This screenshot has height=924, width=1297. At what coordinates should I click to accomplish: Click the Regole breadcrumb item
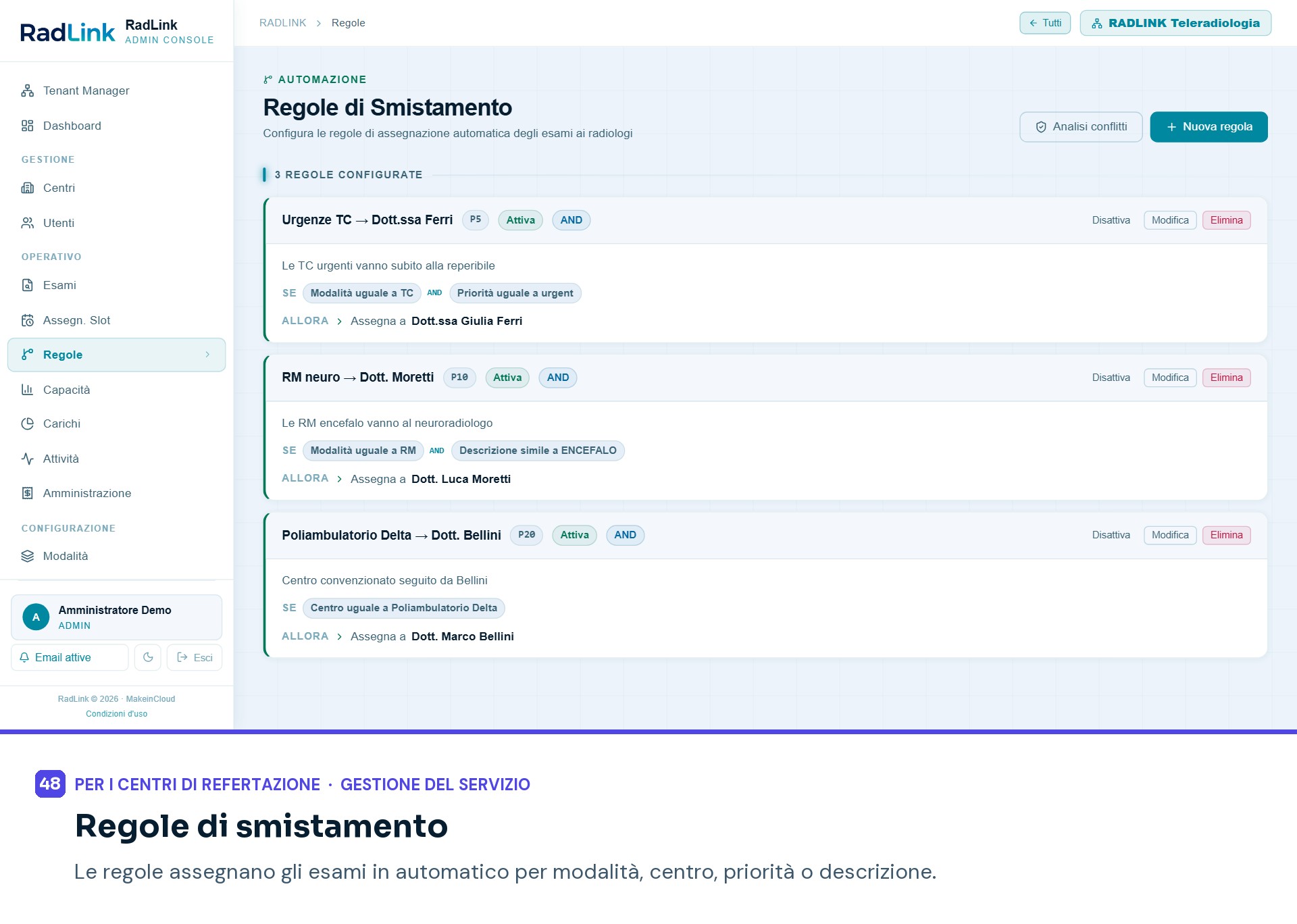(x=348, y=23)
